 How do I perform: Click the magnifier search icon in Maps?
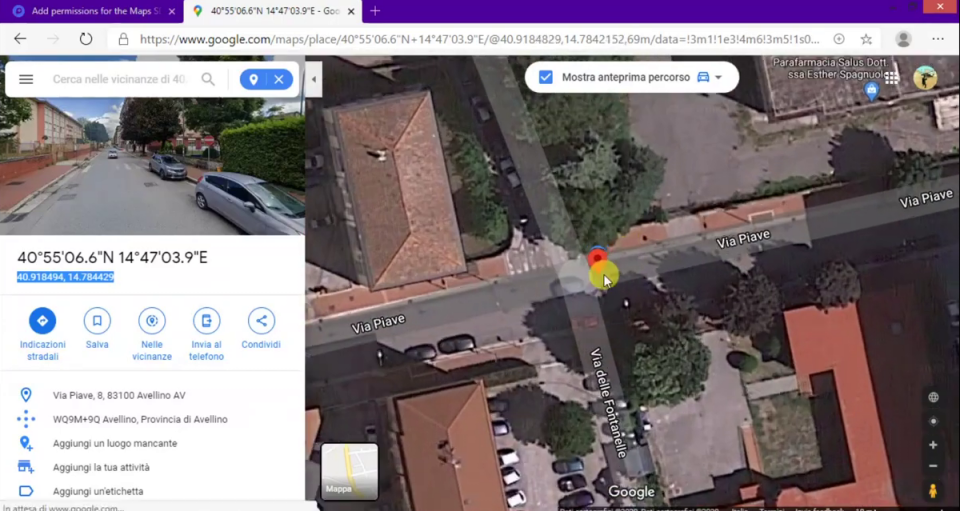208,80
